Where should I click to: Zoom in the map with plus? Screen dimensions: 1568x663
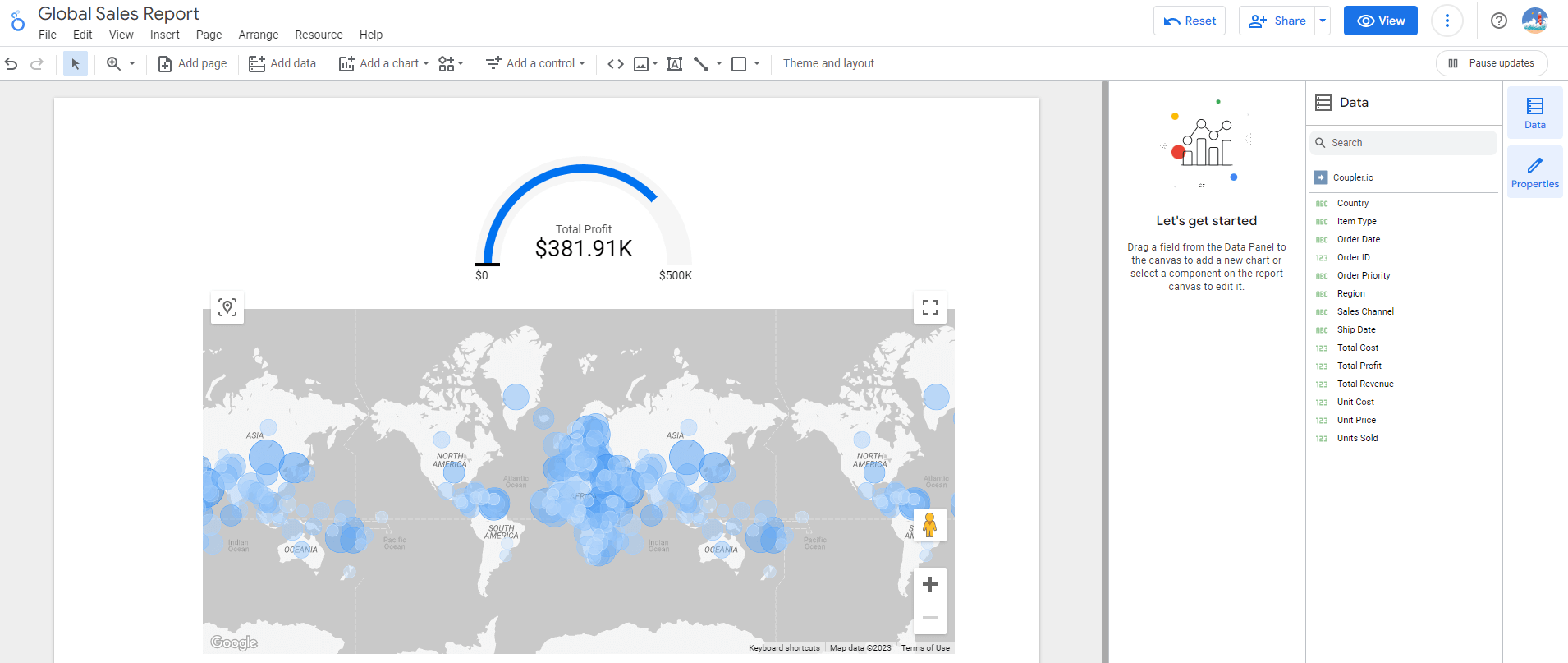pyautogui.click(x=930, y=584)
